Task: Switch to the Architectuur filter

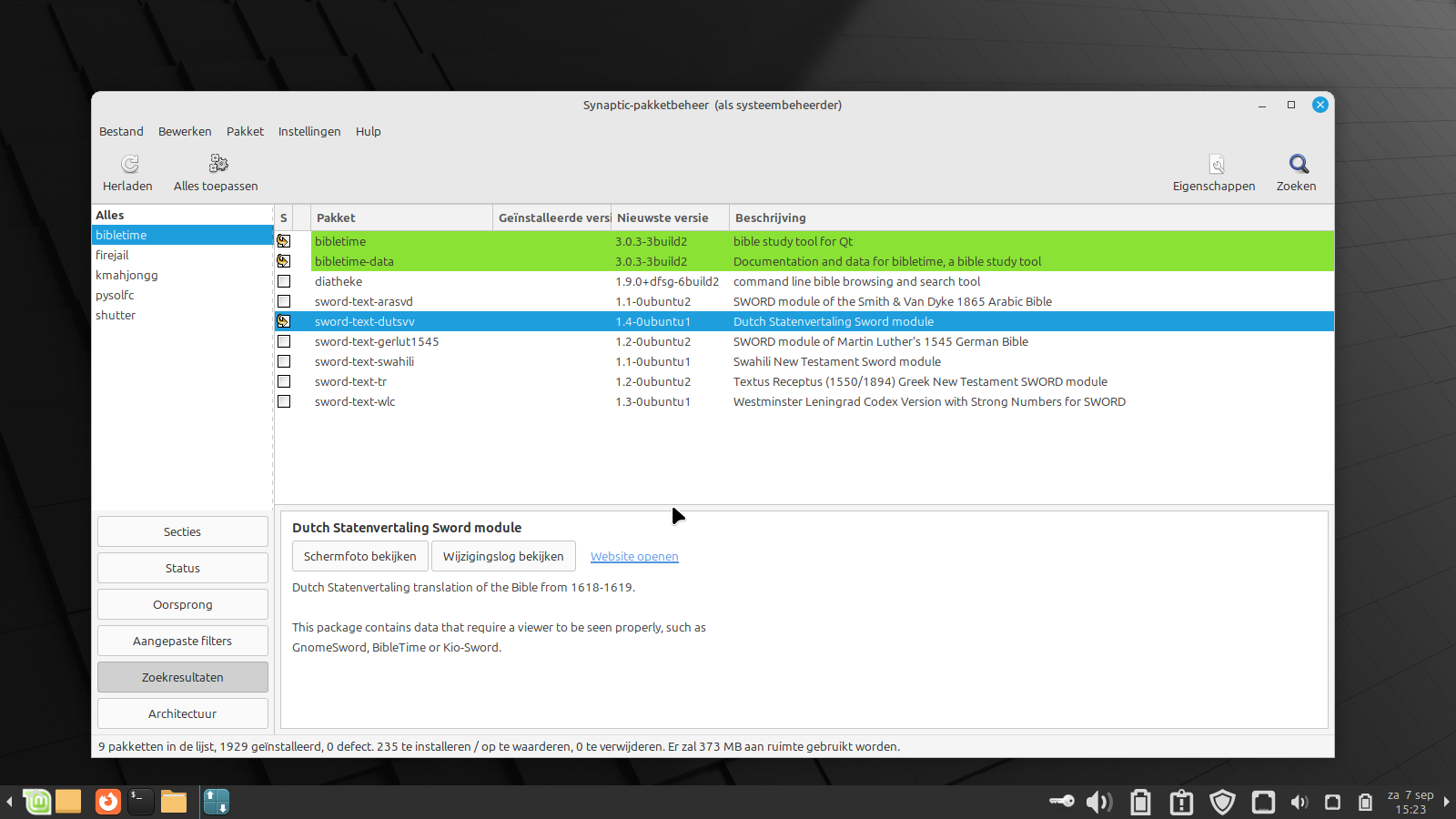Action: [x=183, y=713]
